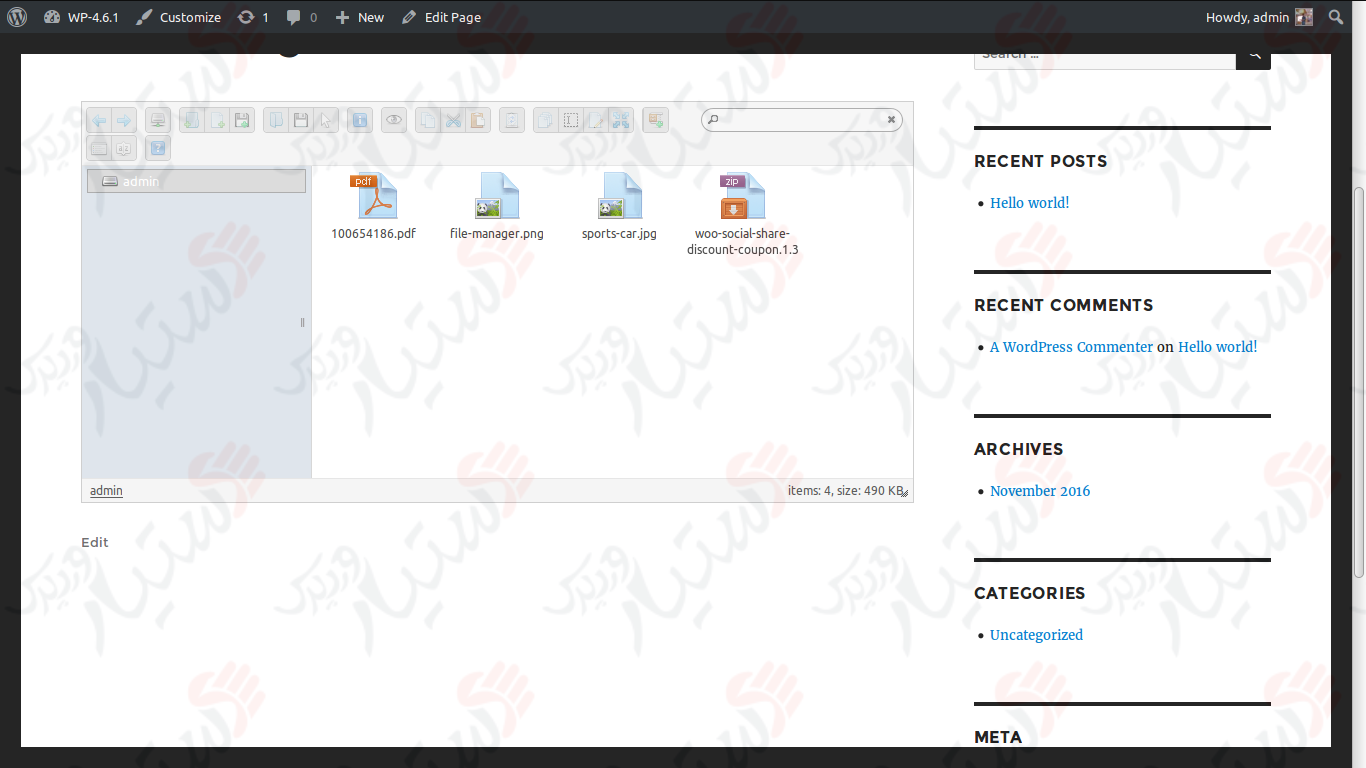Click the Cut scissors icon

453,120
